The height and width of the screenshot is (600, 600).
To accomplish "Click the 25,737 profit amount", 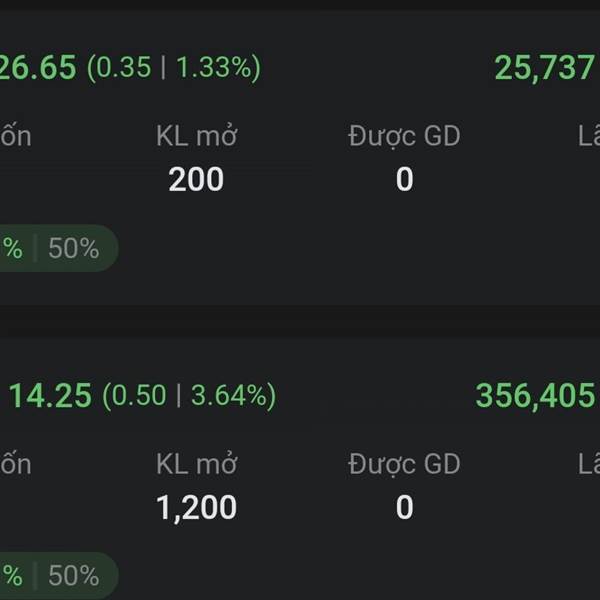I will pyautogui.click(x=545, y=68).
